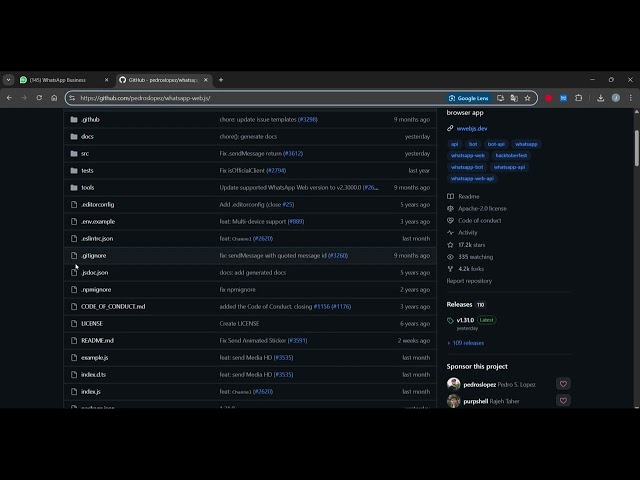Screen dimensions: 640x480
Task: Open v1.31.0 latest release
Action: 465,320
